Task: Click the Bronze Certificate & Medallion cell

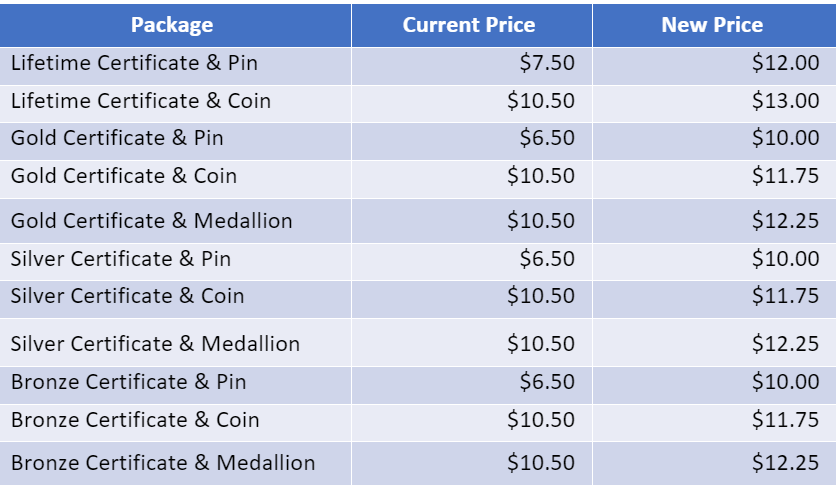Action: point(163,463)
